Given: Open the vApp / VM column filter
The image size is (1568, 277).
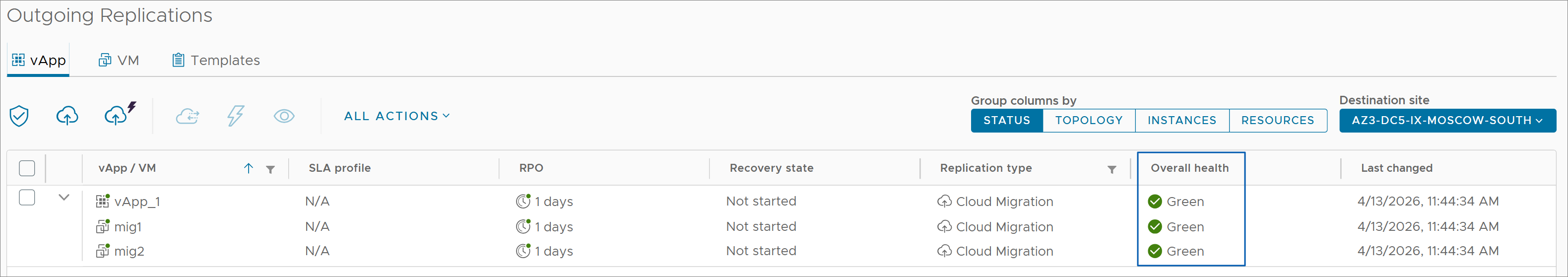Looking at the screenshot, I should point(270,169).
